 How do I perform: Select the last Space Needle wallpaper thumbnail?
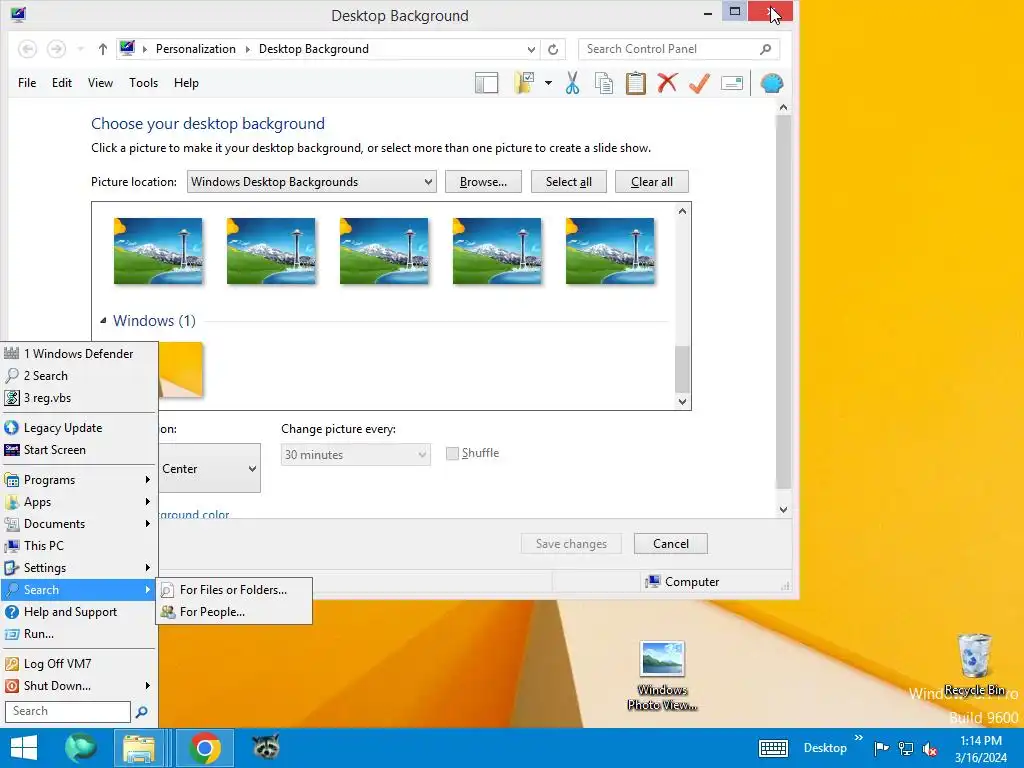(610, 251)
